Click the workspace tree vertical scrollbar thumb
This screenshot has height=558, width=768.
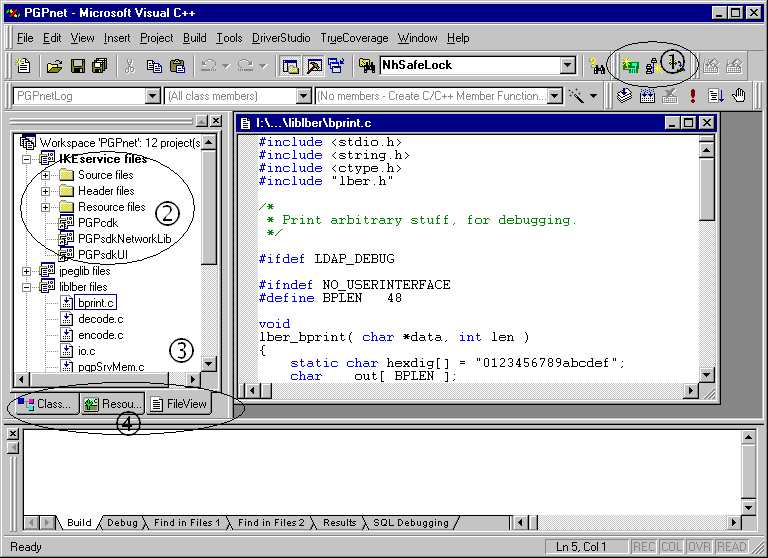click(209, 208)
